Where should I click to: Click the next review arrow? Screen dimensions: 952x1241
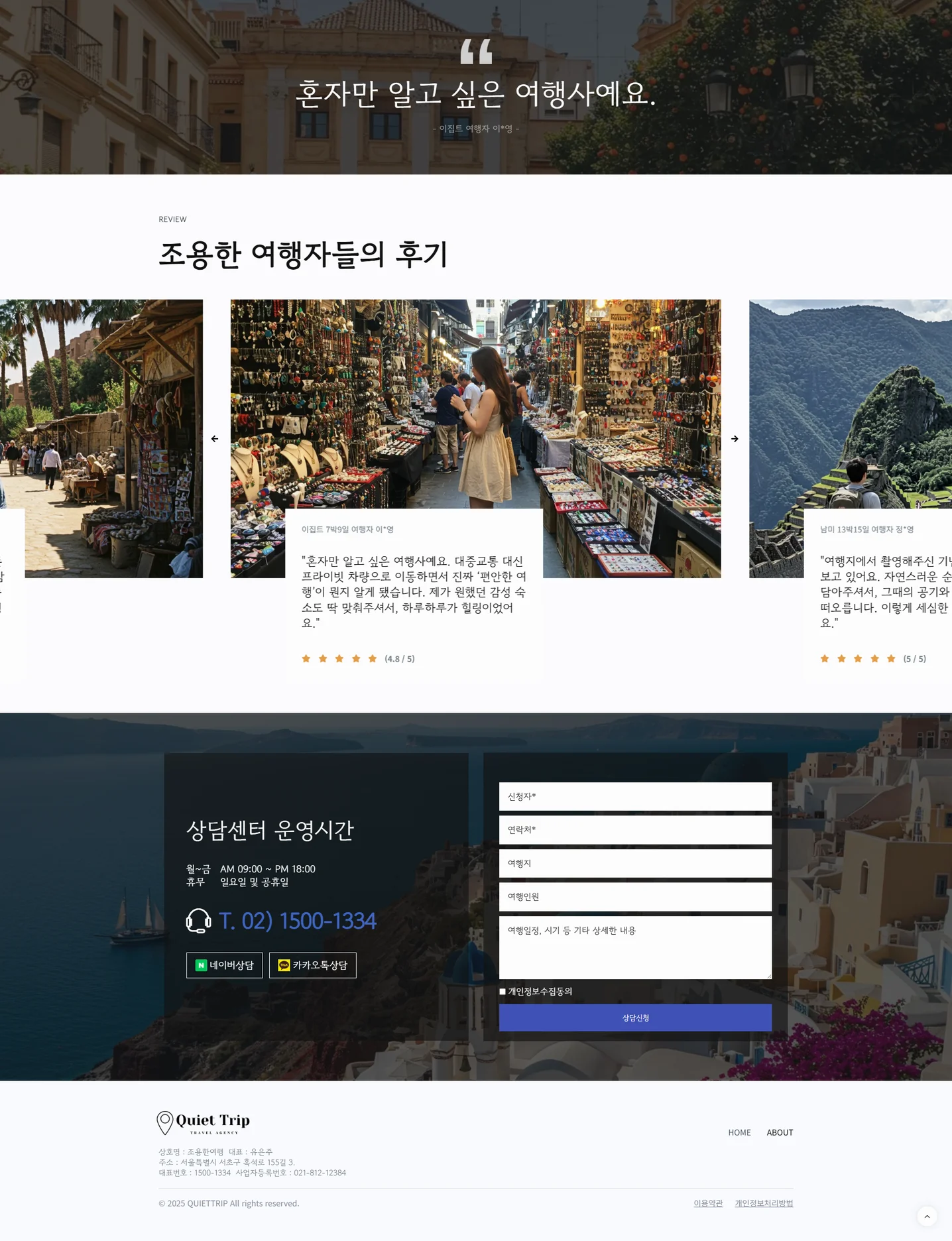point(735,439)
